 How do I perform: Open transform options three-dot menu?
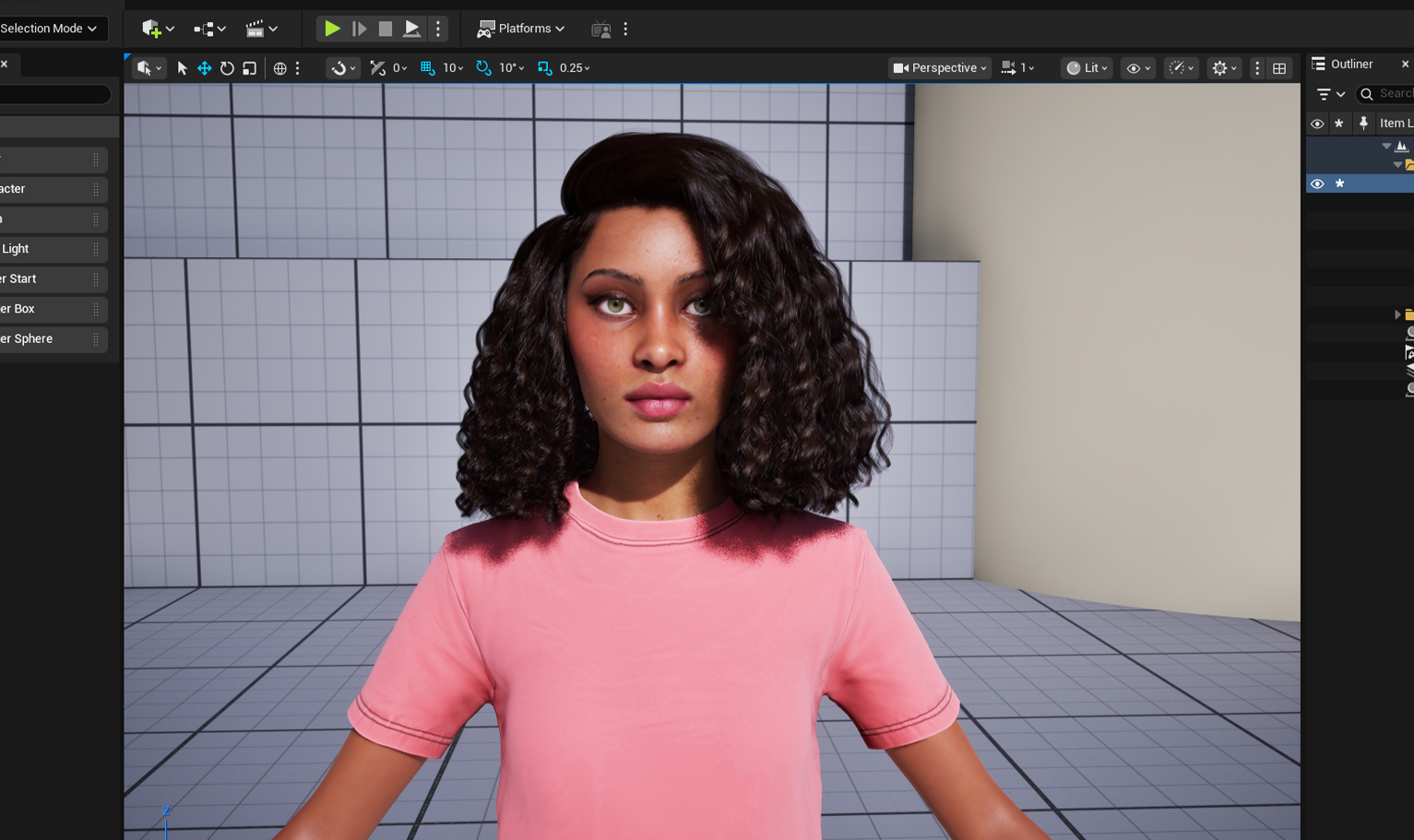tap(297, 68)
